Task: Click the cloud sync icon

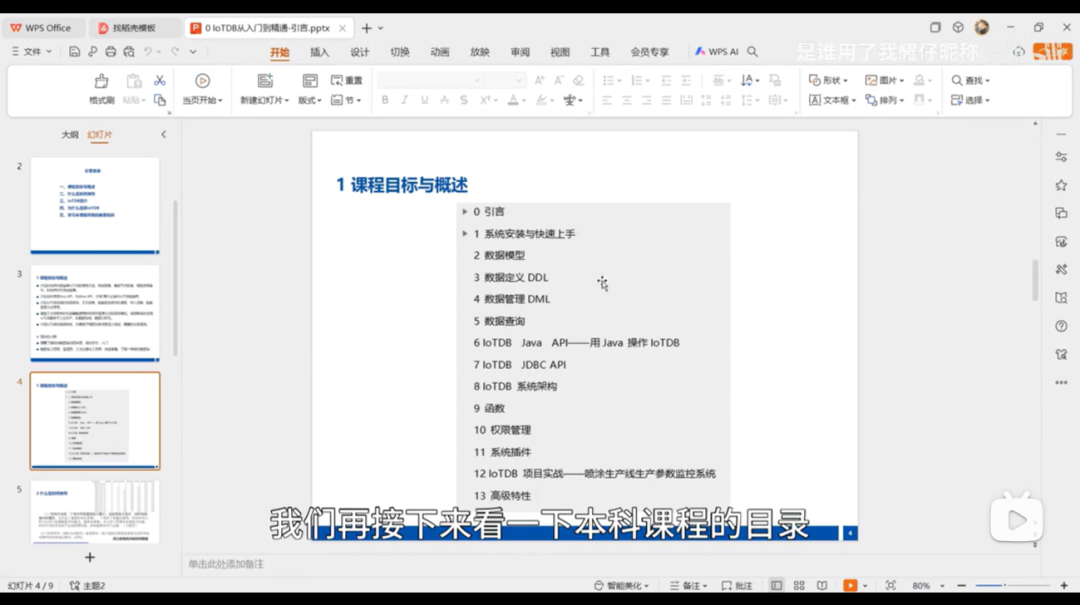Action: (x=1019, y=52)
